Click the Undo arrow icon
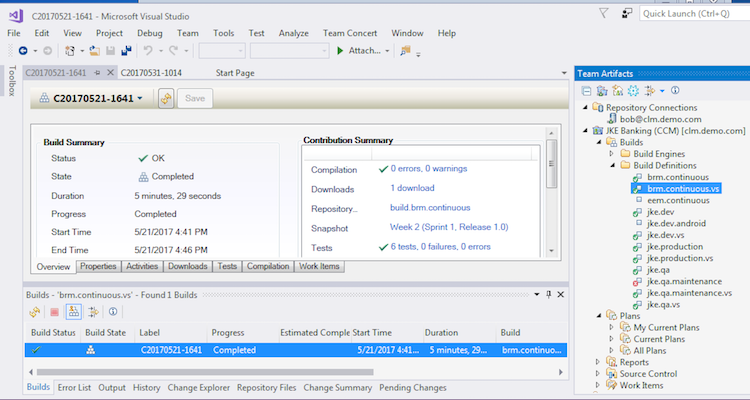 pyautogui.click(x=148, y=50)
